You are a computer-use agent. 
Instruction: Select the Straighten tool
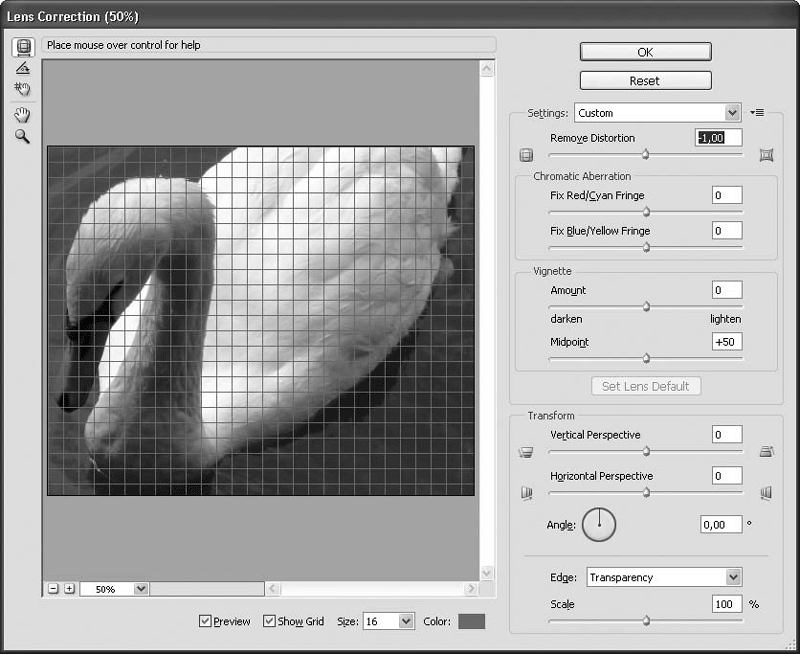coord(22,69)
